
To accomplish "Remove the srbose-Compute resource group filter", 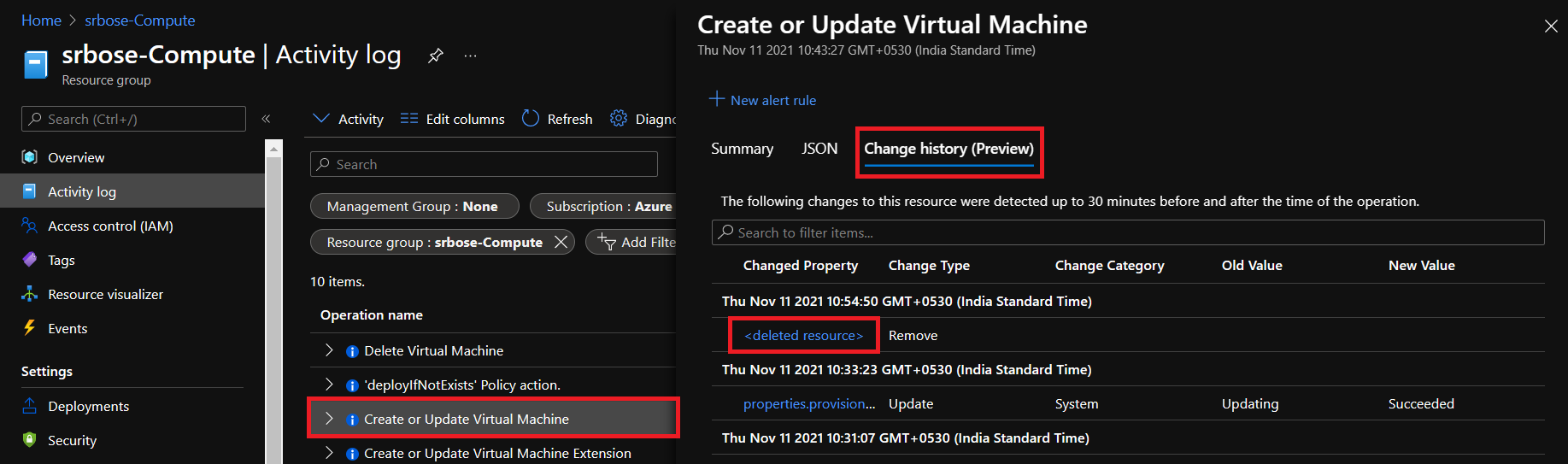I will [x=561, y=243].
